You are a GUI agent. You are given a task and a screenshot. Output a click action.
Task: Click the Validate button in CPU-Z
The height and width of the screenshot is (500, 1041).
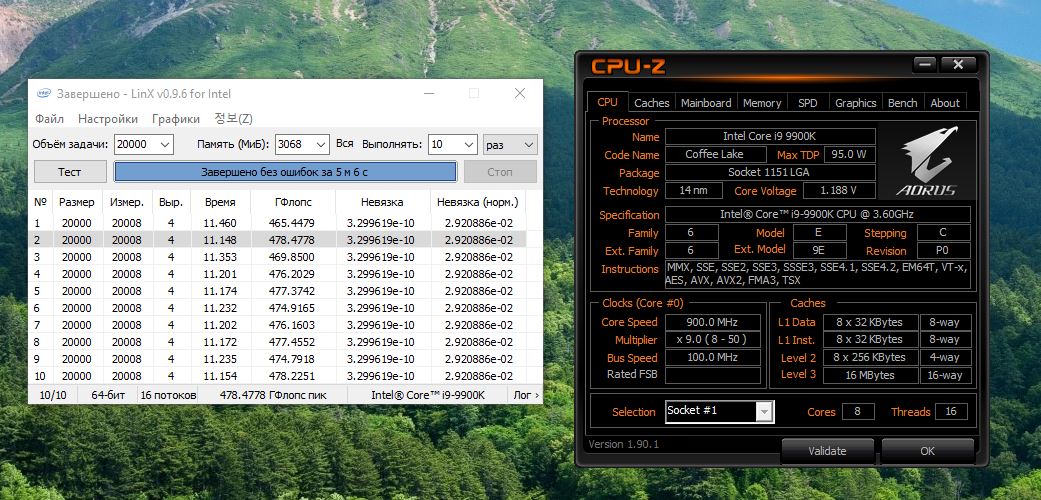click(827, 451)
